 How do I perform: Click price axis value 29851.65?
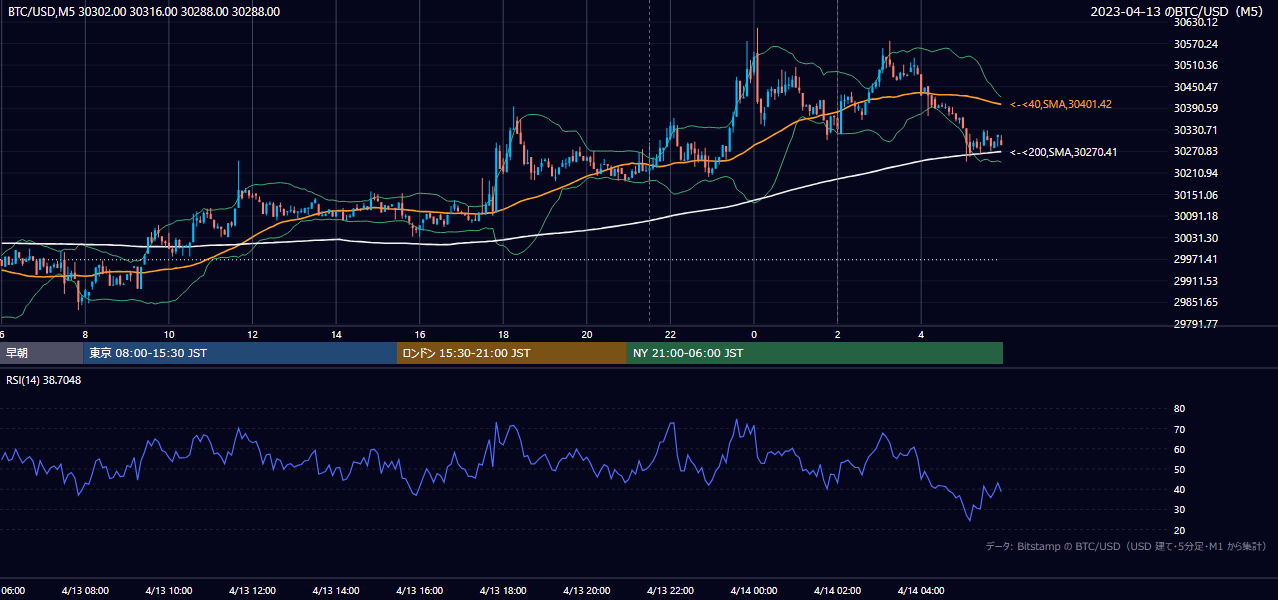tap(1196, 302)
